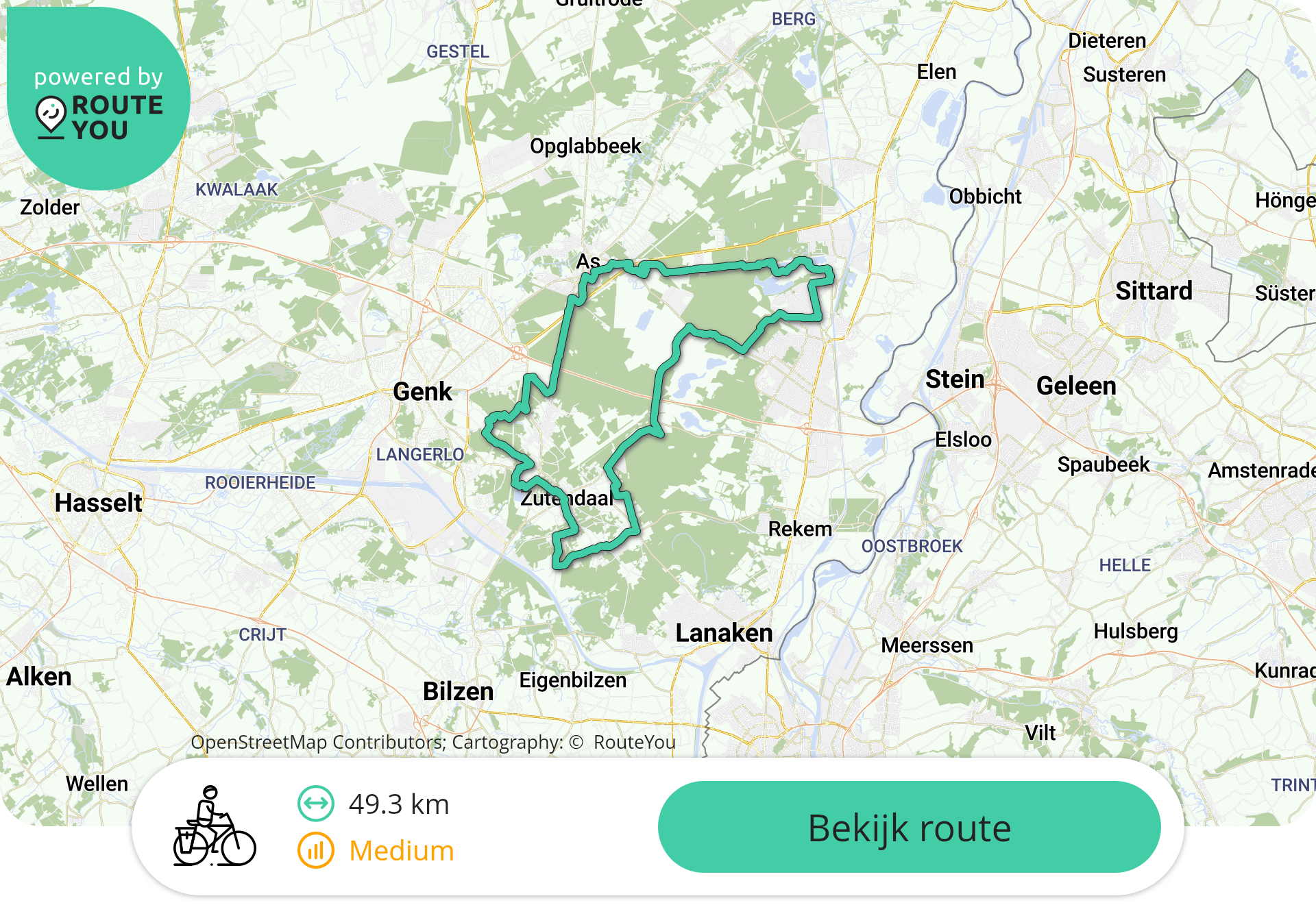Click the powered by text badge

pyautogui.click(x=99, y=77)
